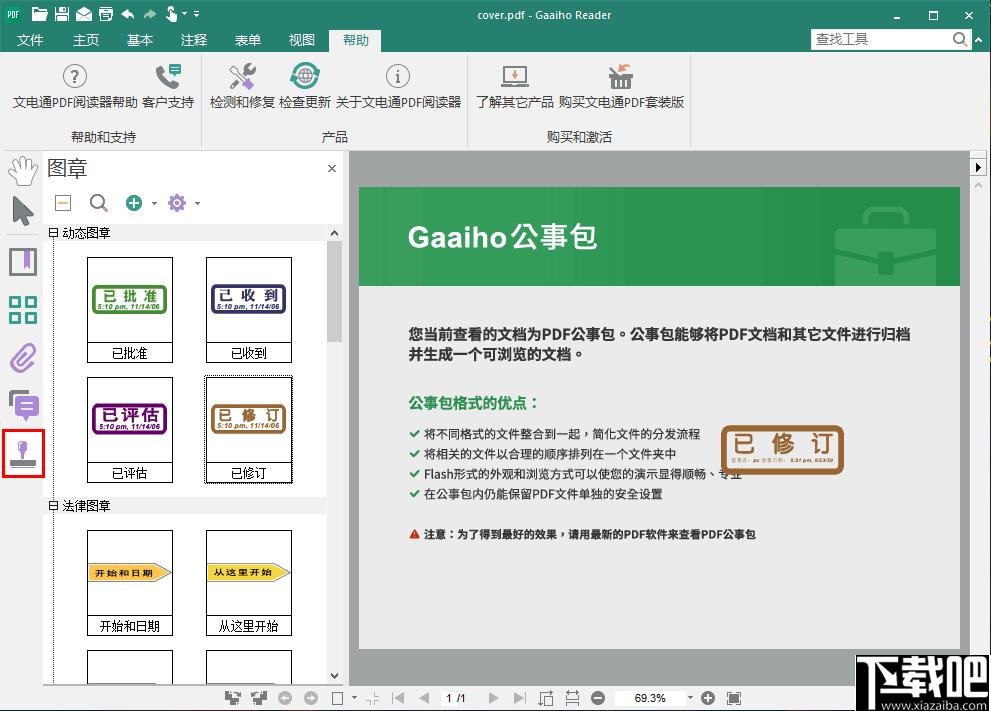Click the stamp list scroll-up arrow

pyautogui.click(x=334, y=233)
